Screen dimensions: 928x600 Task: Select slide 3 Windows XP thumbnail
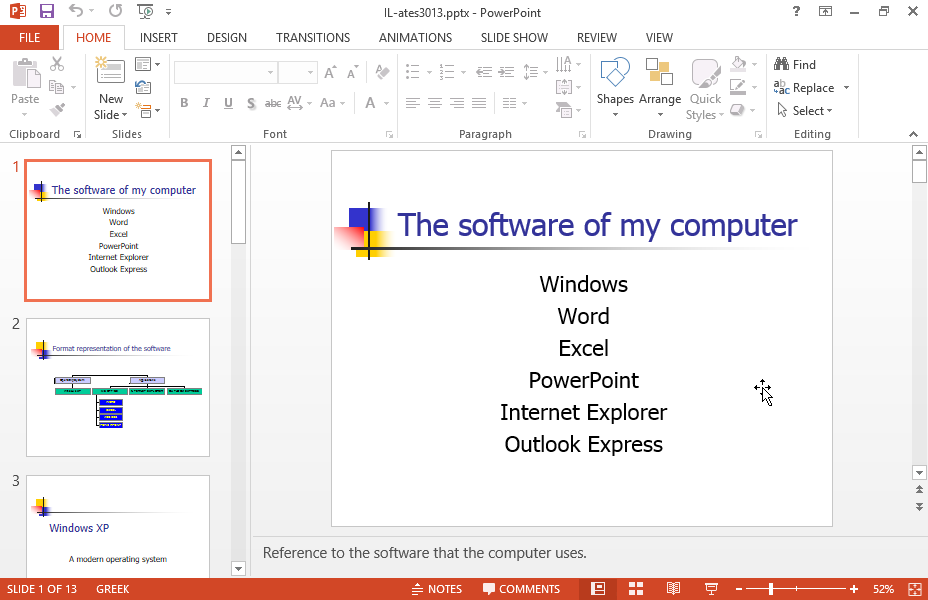(x=118, y=525)
